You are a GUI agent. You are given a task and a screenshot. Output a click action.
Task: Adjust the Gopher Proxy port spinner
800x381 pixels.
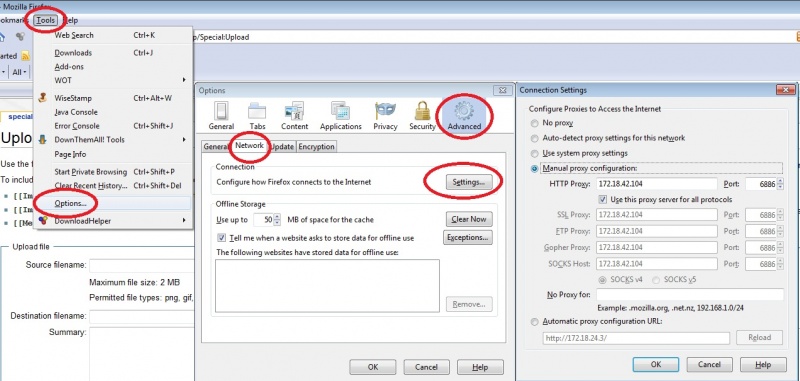coord(780,247)
